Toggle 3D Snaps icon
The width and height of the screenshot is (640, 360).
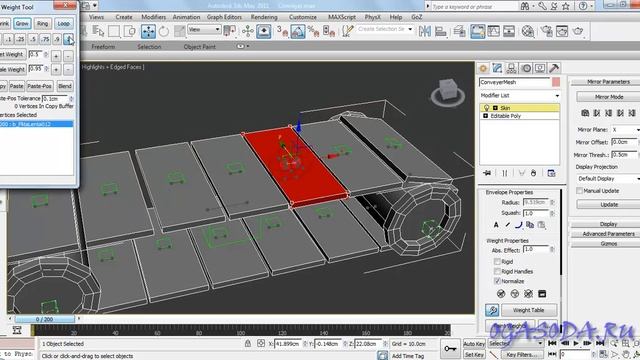282,31
